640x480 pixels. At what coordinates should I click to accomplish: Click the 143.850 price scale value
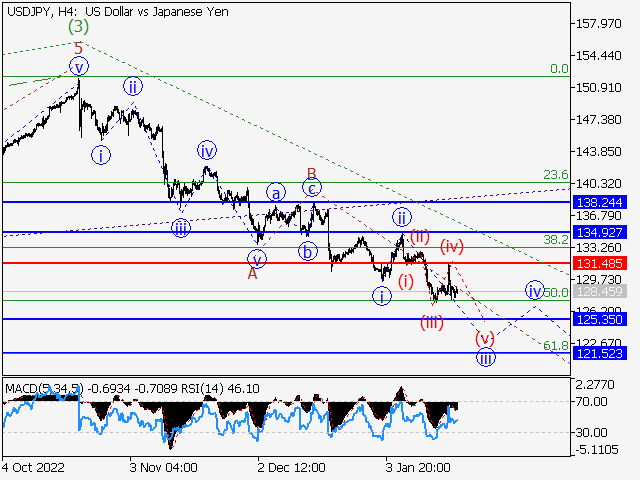598,151
